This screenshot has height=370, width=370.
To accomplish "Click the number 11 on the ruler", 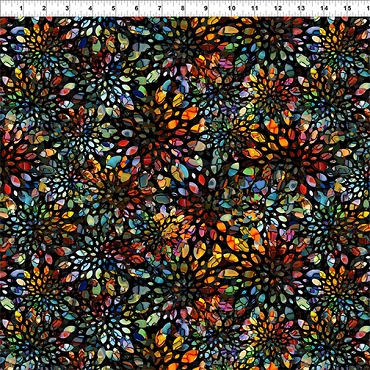I will coord(255,8).
